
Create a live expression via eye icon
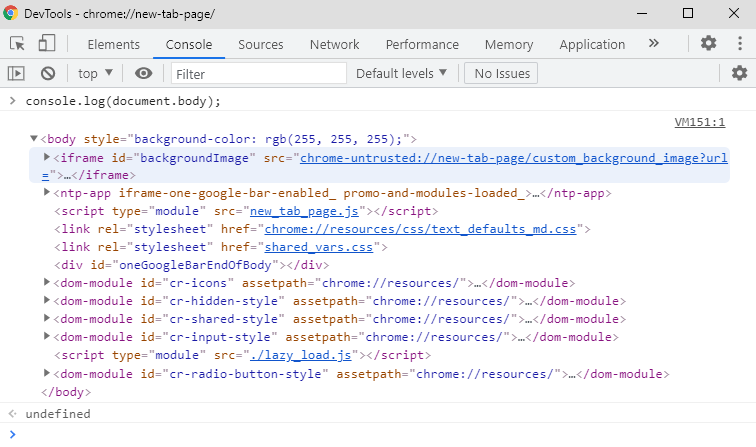144,73
